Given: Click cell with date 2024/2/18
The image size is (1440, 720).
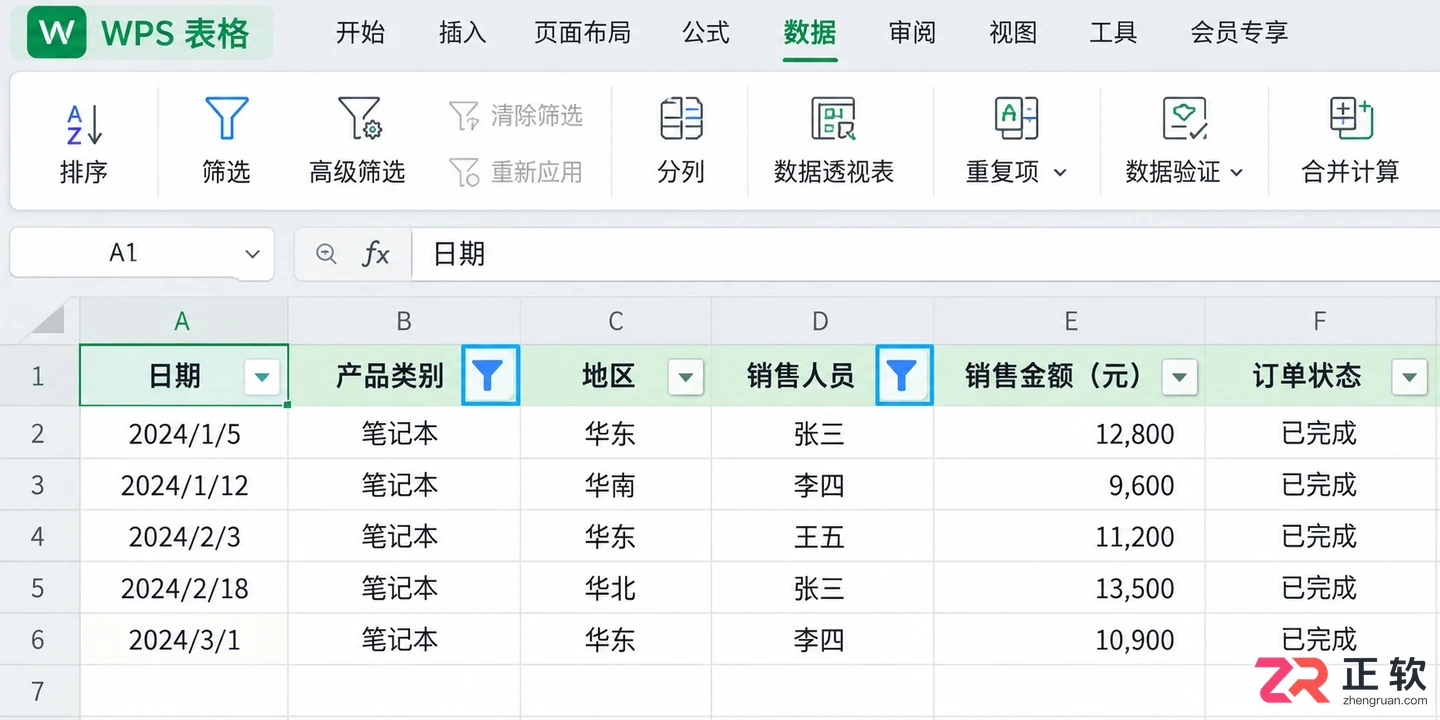Looking at the screenshot, I should pos(184,588).
